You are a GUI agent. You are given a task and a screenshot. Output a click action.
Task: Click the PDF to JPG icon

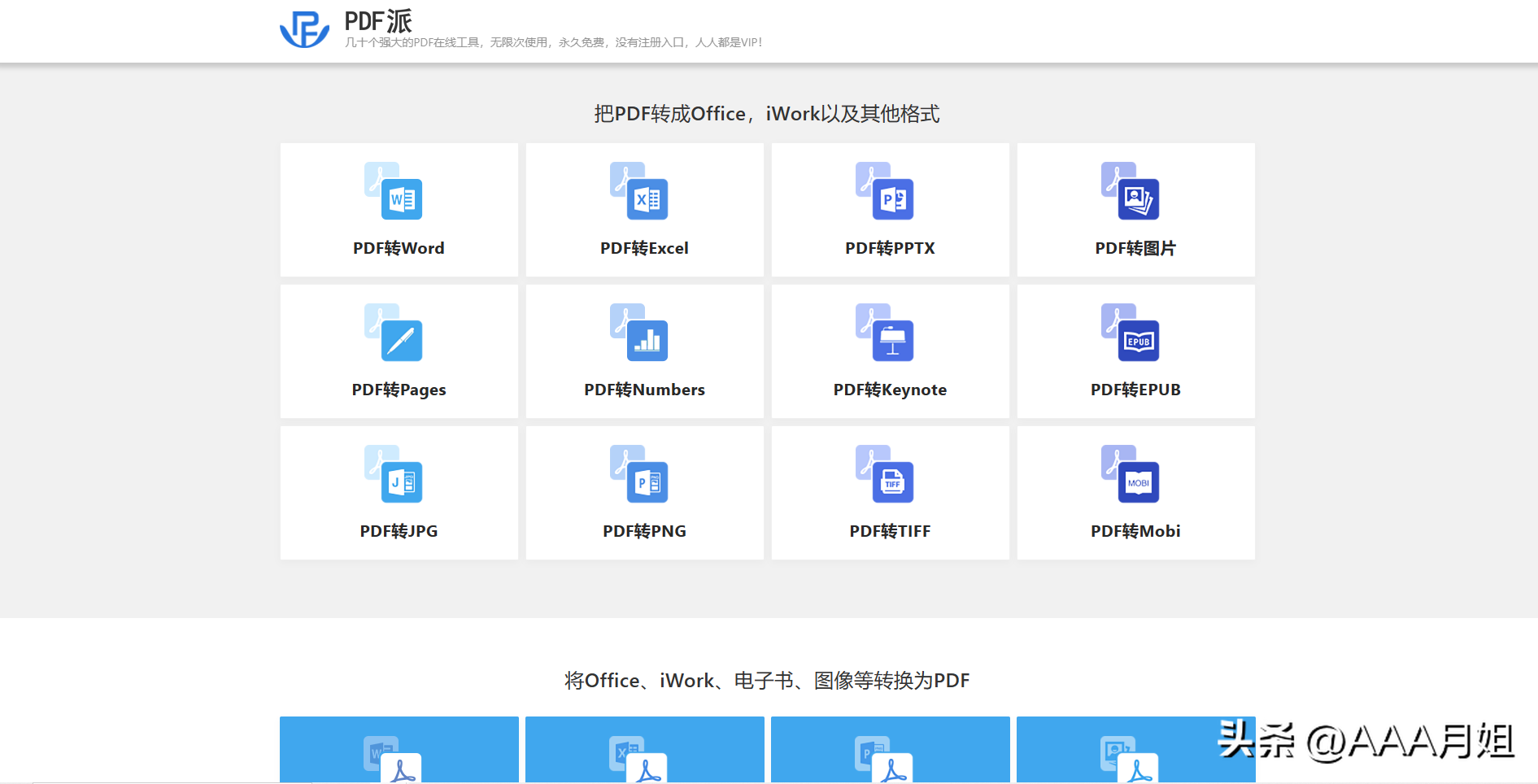pos(394,474)
